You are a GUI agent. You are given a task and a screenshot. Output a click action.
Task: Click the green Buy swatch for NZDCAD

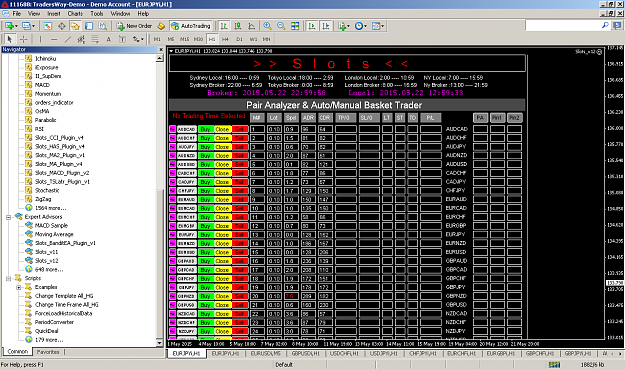(x=206, y=314)
